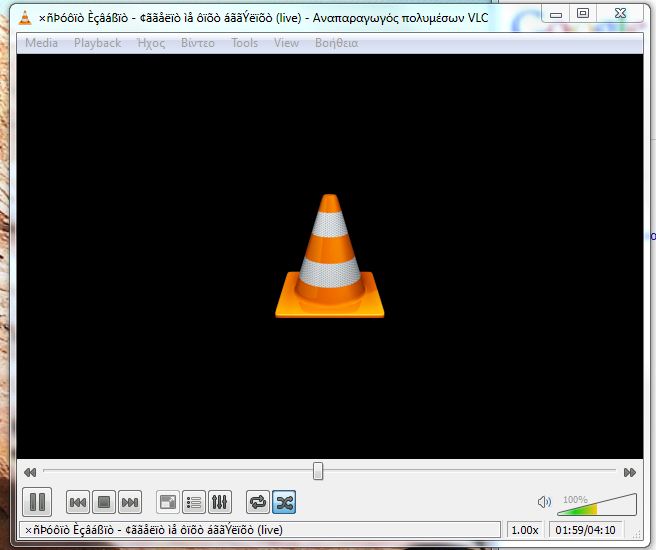Toggle fullscreen video mode icon
Screen dimensions: 656x550
[x=168, y=502]
